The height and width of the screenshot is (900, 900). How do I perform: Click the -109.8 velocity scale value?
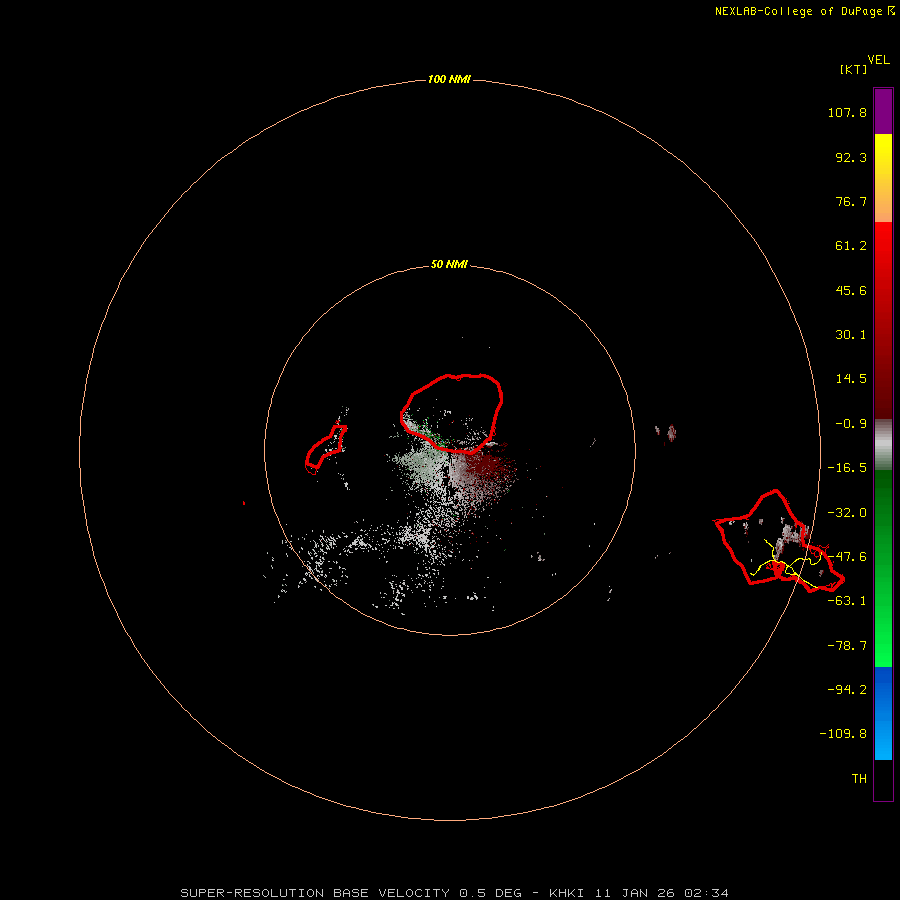(843, 734)
